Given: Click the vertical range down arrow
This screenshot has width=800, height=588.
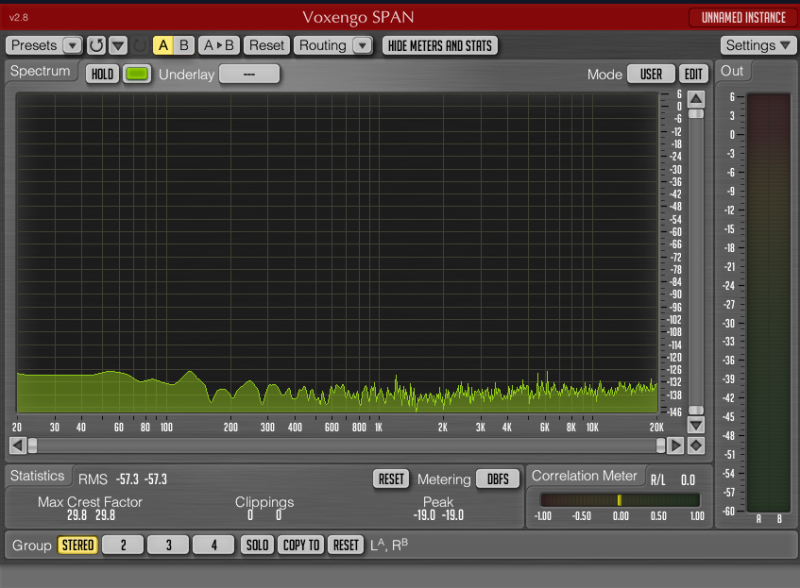Looking at the screenshot, I should [696, 425].
